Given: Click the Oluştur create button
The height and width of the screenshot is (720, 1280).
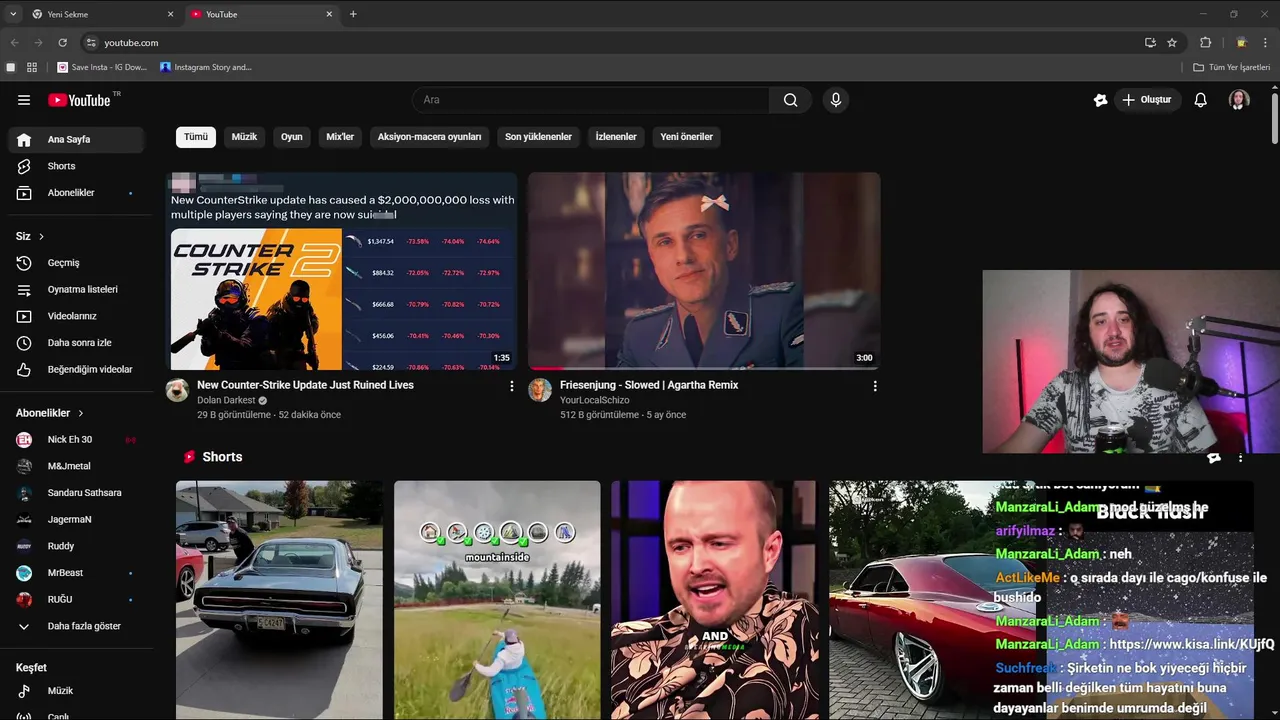Looking at the screenshot, I should point(1147,100).
